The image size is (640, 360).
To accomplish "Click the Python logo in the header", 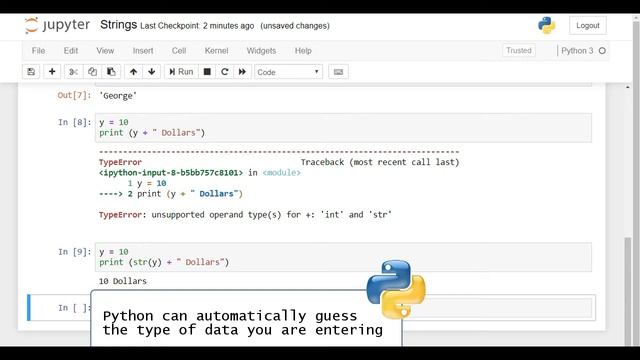I will click(547, 25).
